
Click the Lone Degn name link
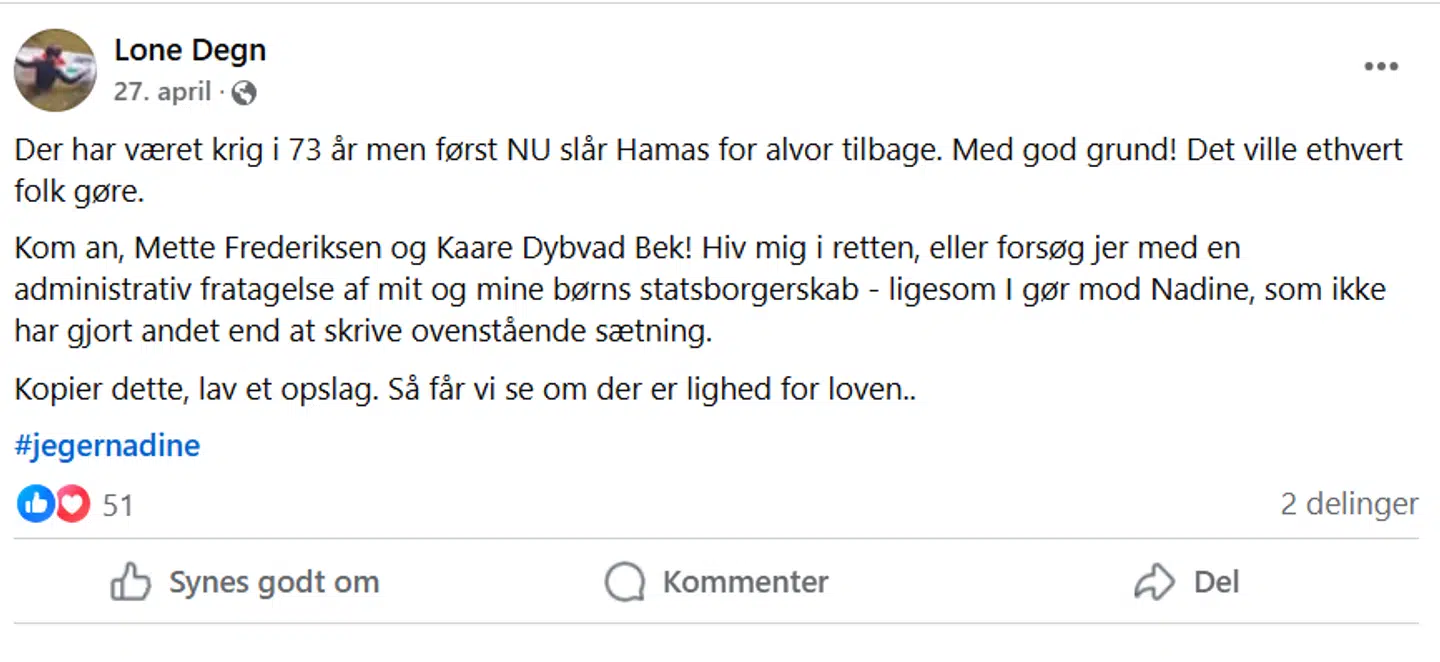click(190, 49)
